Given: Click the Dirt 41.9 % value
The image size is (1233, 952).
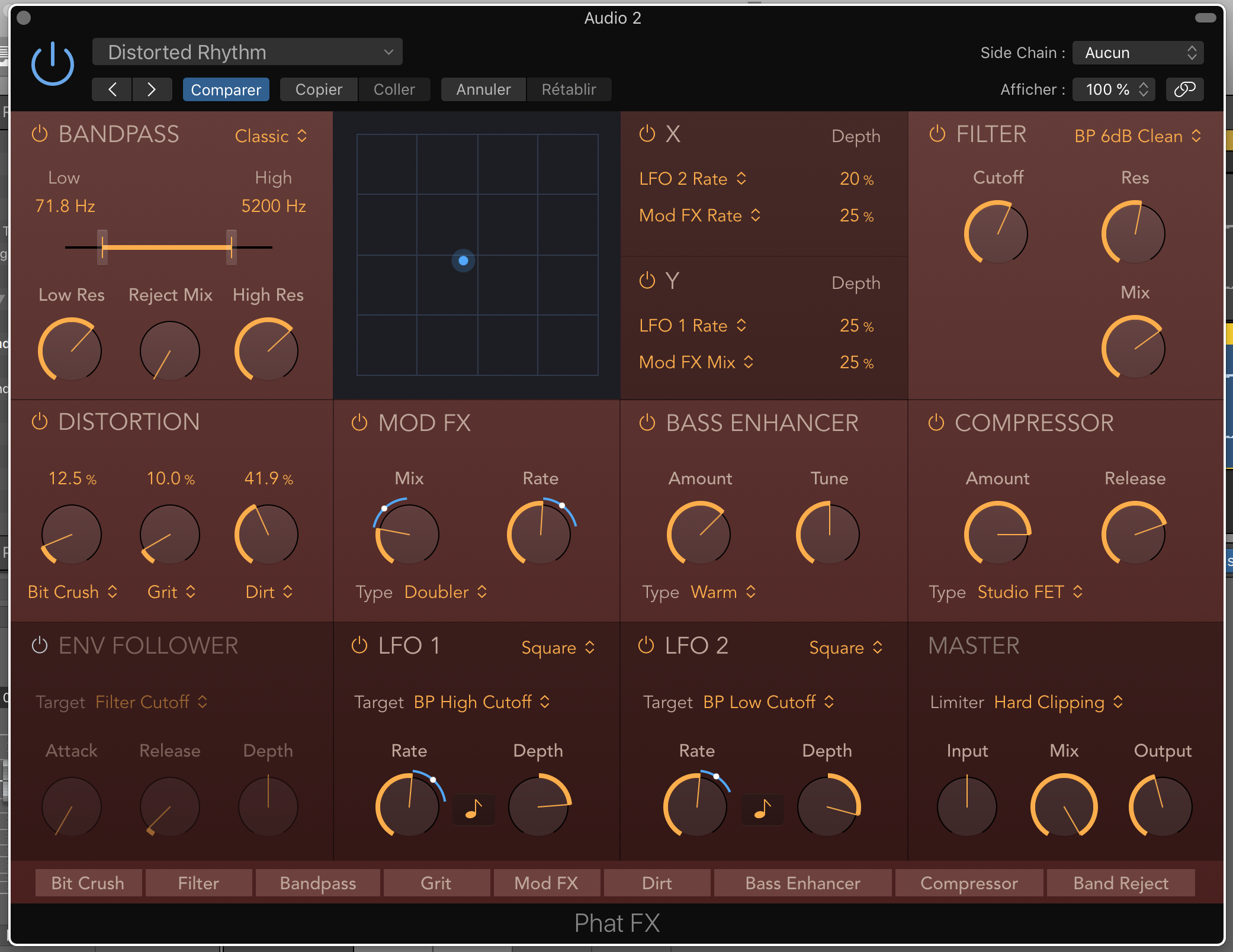Looking at the screenshot, I should (269, 478).
